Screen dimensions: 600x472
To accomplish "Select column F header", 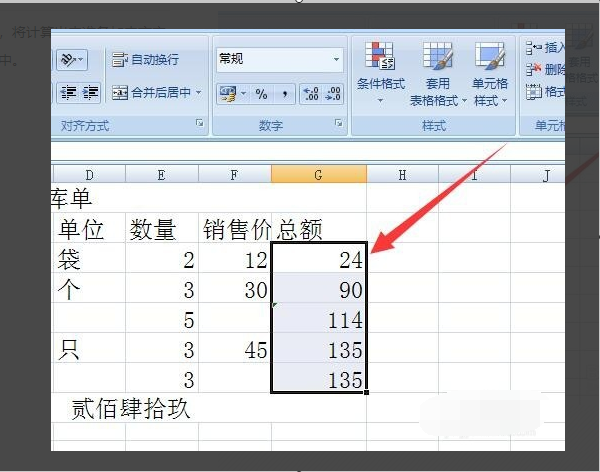I will tap(234, 175).
